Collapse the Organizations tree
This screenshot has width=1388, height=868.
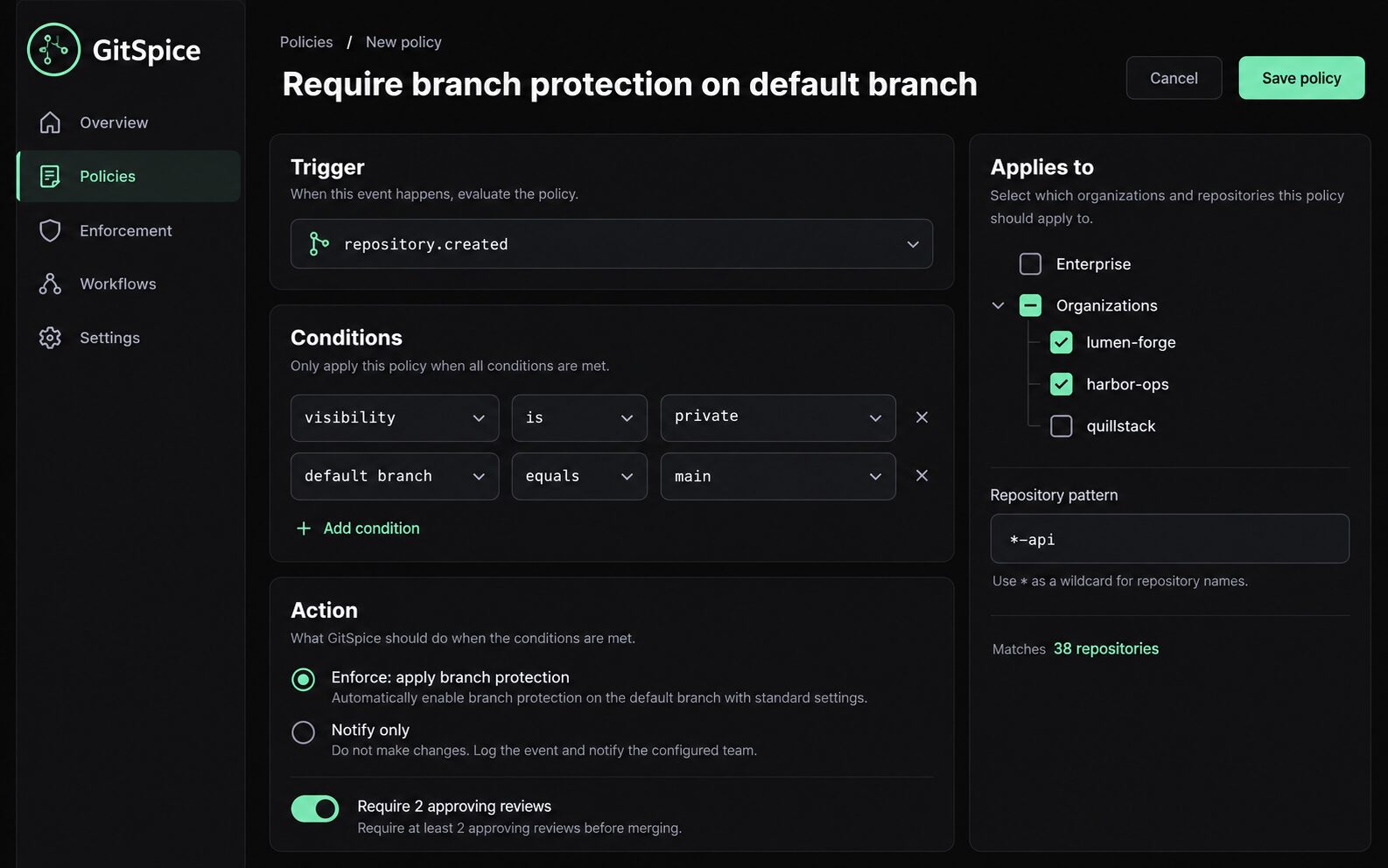pos(998,305)
